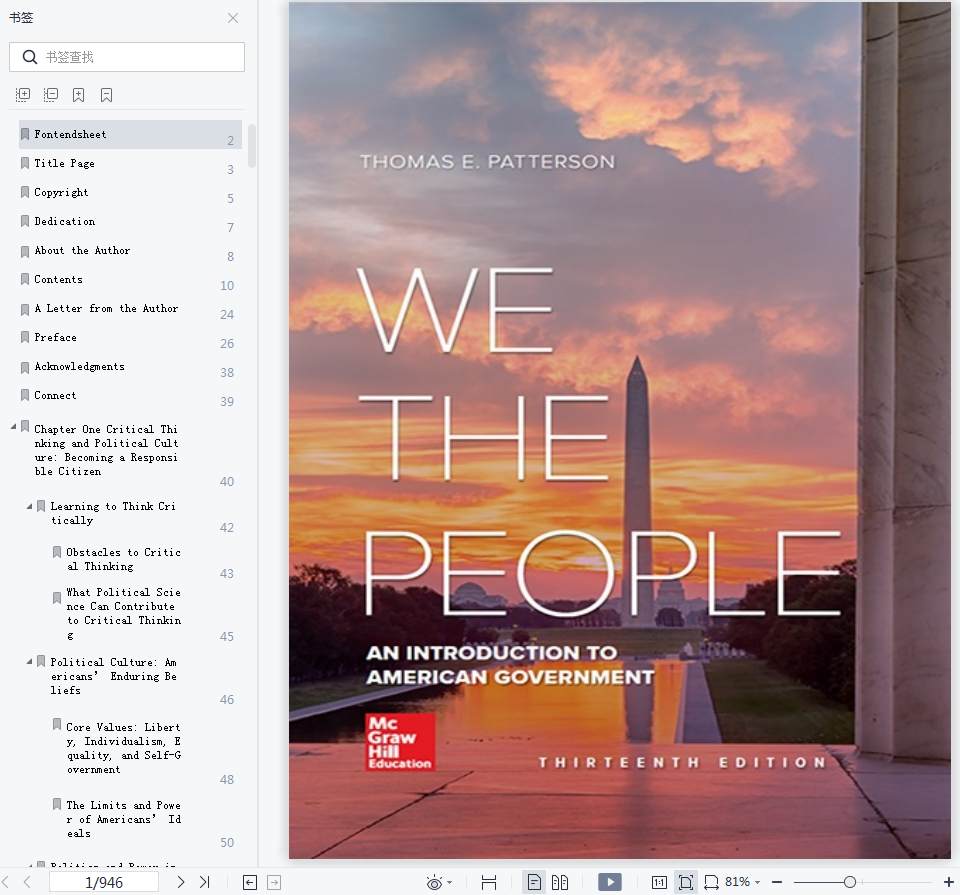Click the book cover page

click(620, 430)
